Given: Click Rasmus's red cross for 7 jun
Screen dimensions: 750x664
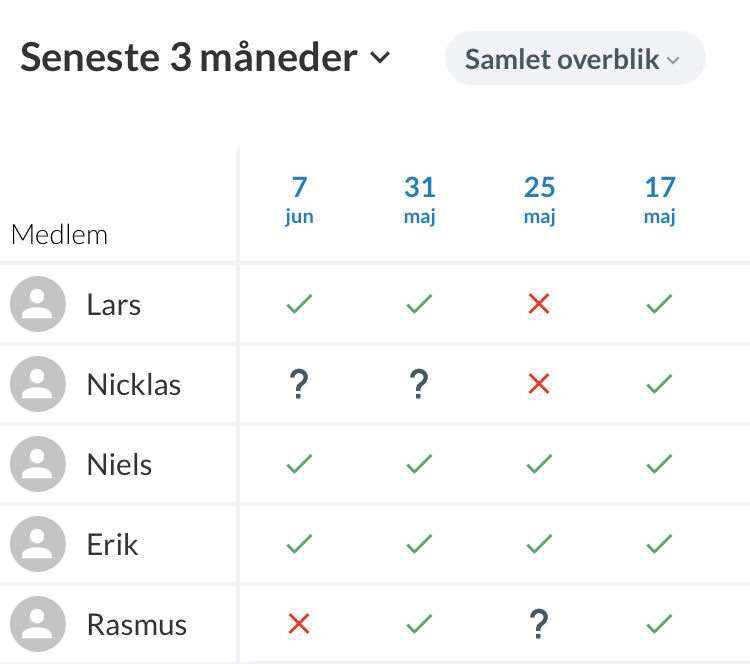Looking at the screenshot, I should pyautogui.click(x=299, y=624).
